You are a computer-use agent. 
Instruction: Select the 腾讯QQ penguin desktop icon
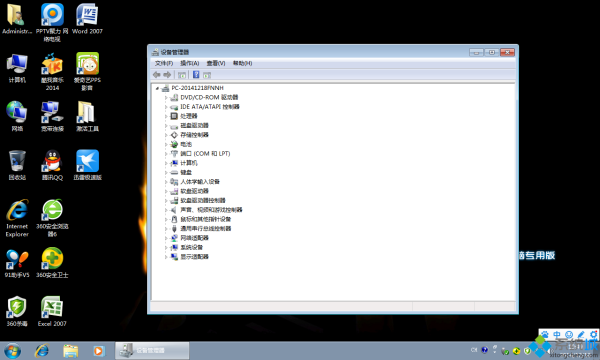[x=52, y=165]
